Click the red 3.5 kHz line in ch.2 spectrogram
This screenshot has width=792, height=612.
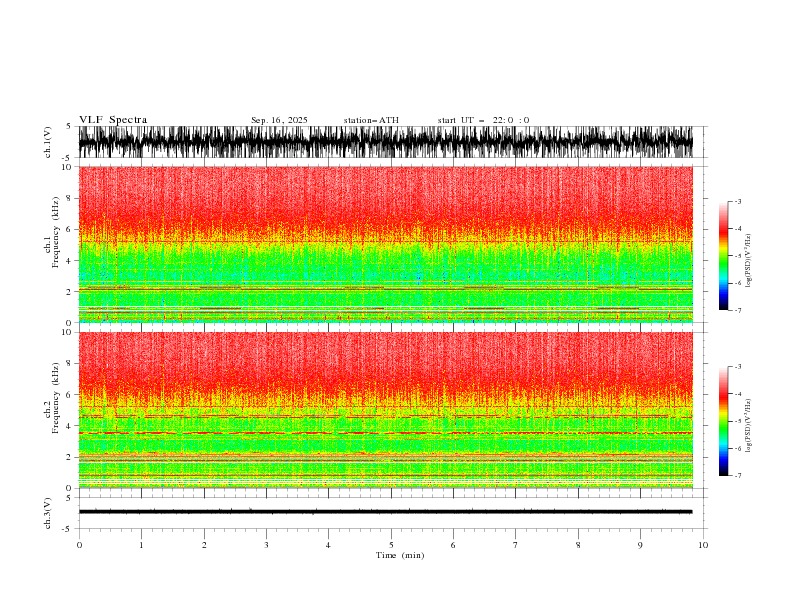[x=385, y=433]
